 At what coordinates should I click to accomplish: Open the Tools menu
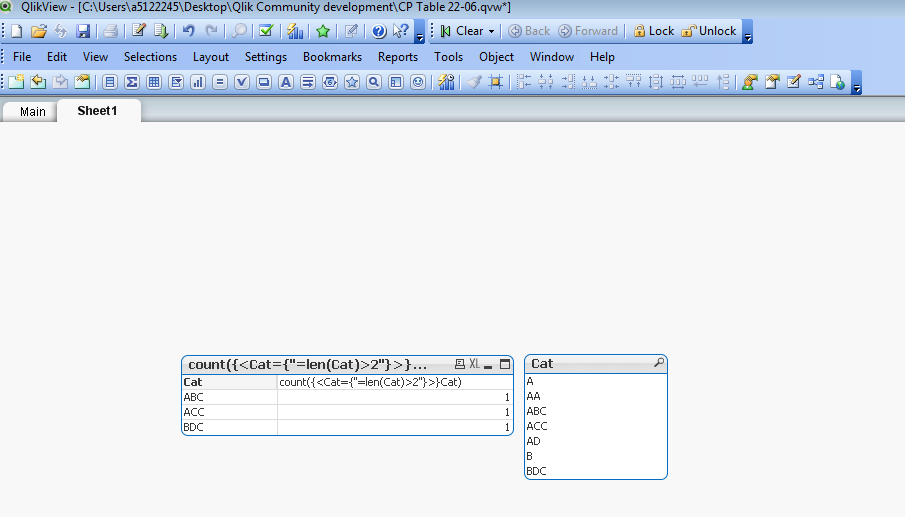448,57
